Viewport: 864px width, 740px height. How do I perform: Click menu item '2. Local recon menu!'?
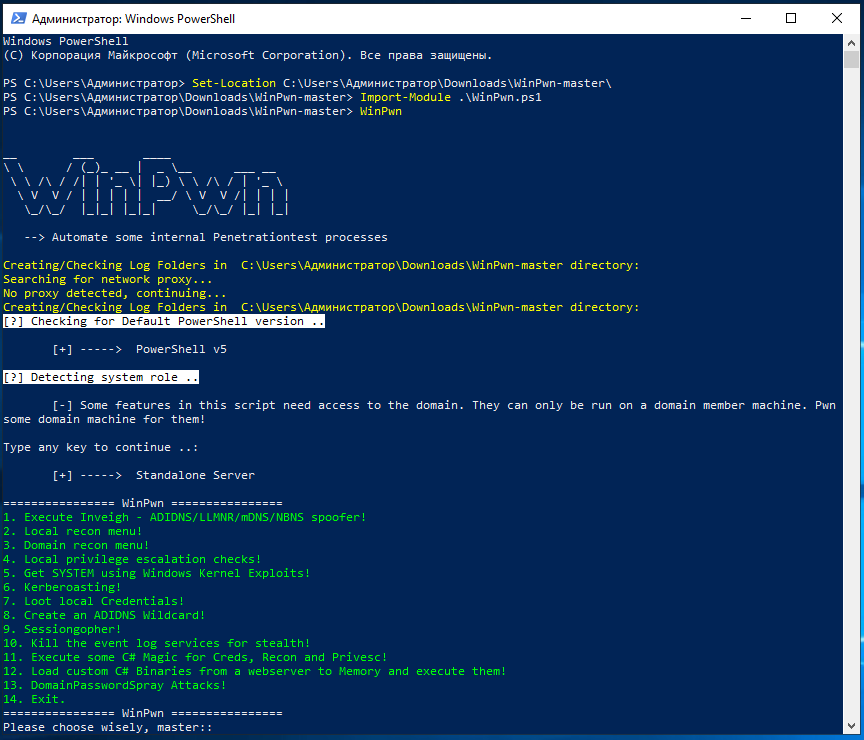[73, 531]
